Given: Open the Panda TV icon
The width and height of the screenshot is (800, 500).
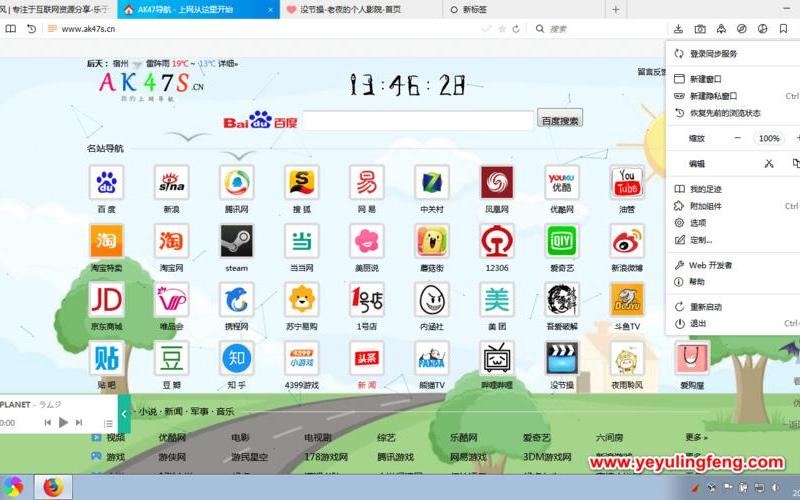Looking at the screenshot, I should pos(432,358).
